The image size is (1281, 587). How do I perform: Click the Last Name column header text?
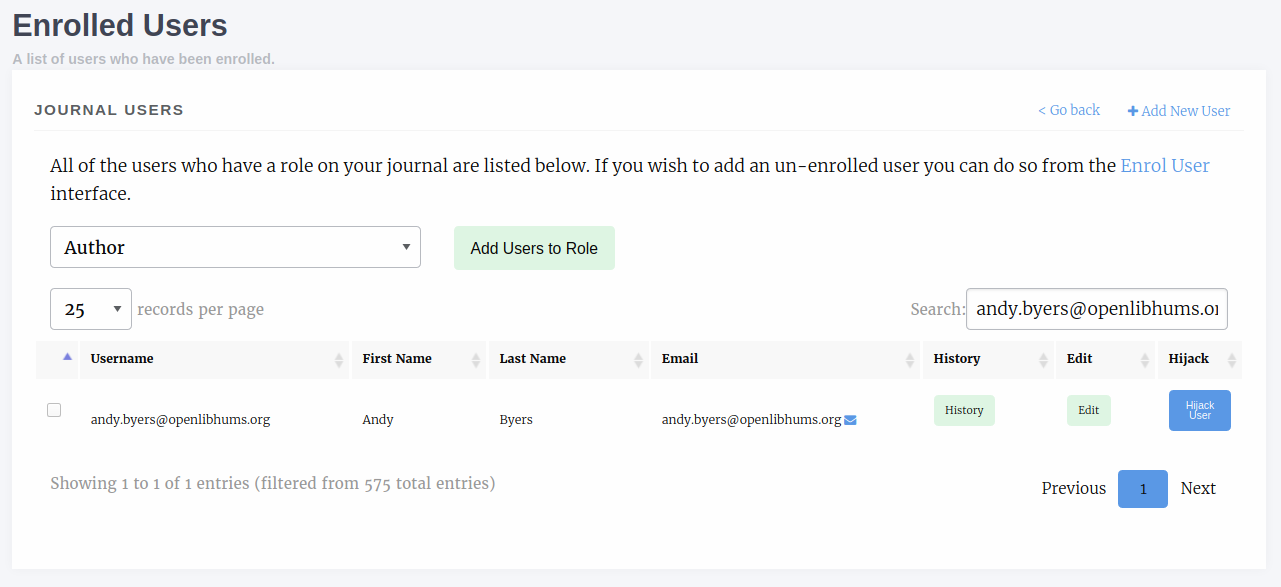533,358
